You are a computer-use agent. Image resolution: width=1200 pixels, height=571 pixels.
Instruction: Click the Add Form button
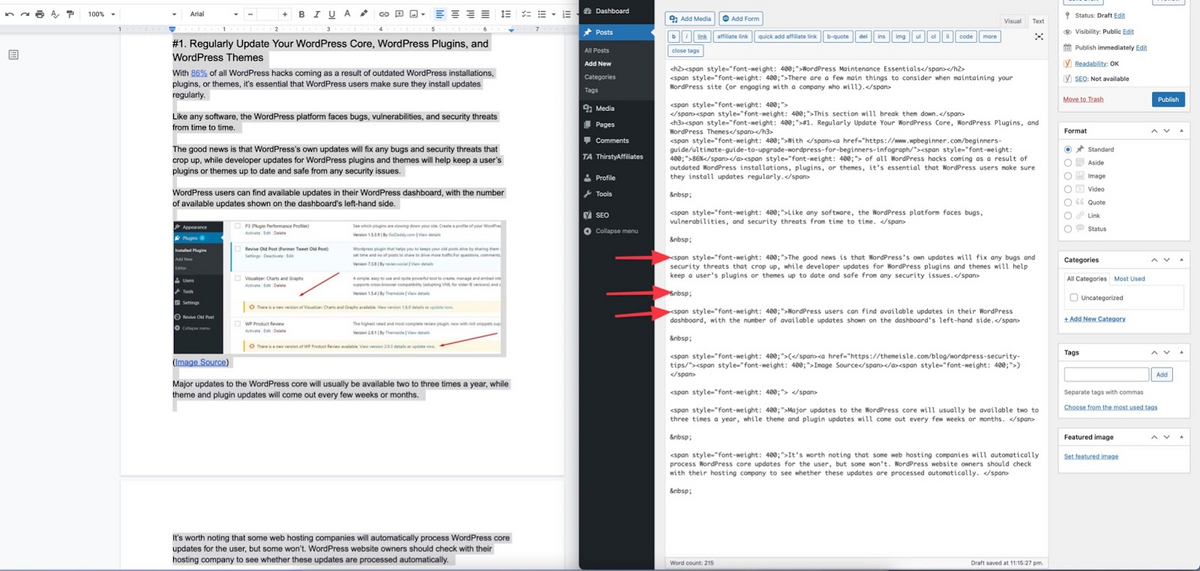[x=740, y=18]
